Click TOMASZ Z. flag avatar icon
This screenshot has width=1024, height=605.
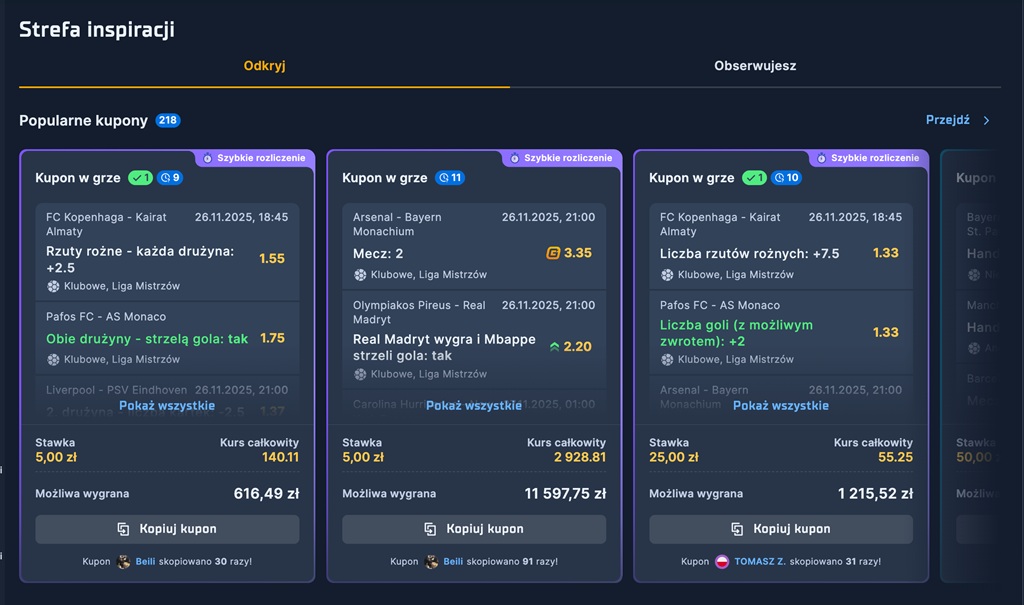pyautogui.click(x=722, y=562)
